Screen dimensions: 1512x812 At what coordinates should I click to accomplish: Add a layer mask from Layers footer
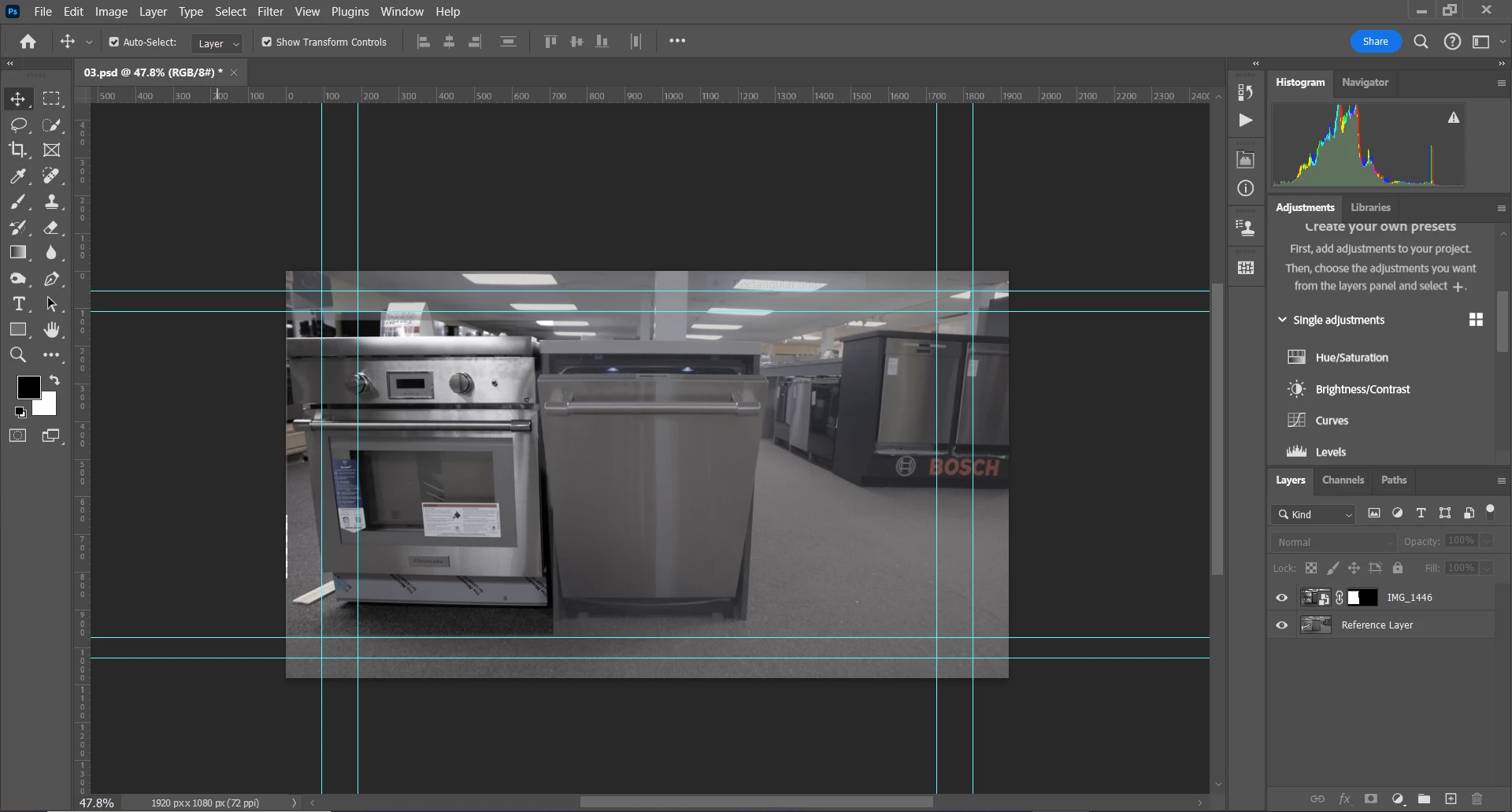tap(1371, 799)
